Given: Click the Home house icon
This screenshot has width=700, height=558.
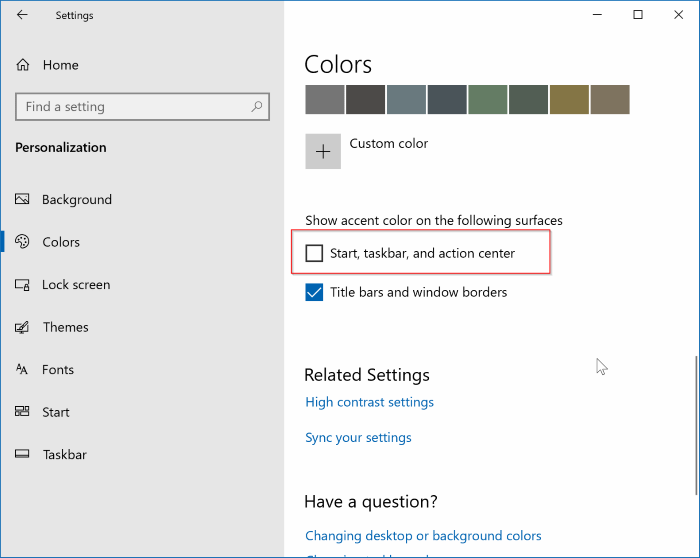Looking at the screenshot, I should [23, 65].
